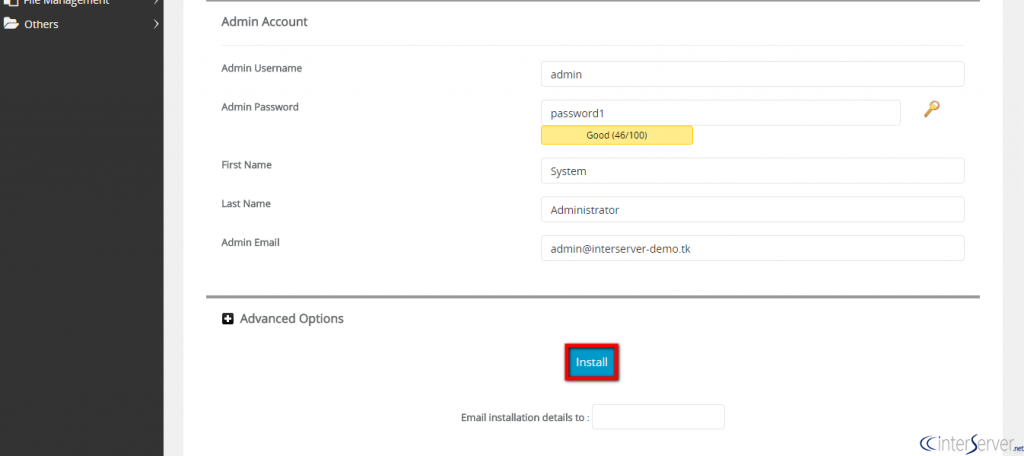Focus the Admin Password field
The height and width of the screenshot is (456, 1024).
tap(720, 113)
